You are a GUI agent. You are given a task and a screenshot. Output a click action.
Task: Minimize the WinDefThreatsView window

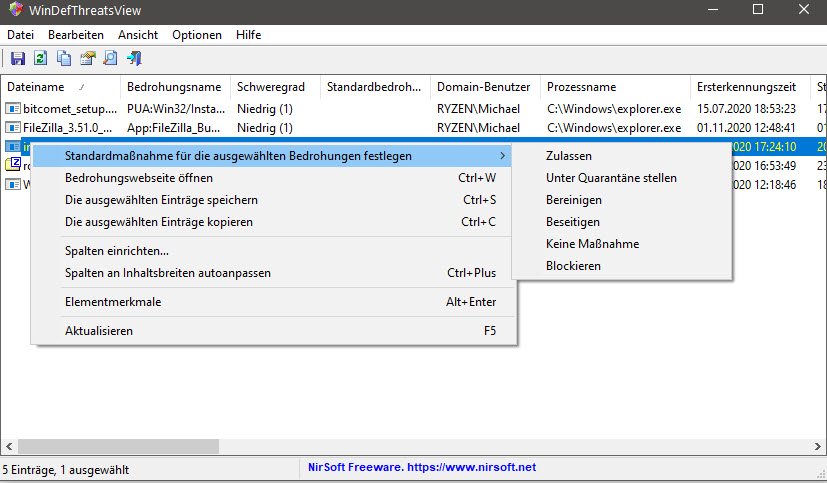(713, 9)
